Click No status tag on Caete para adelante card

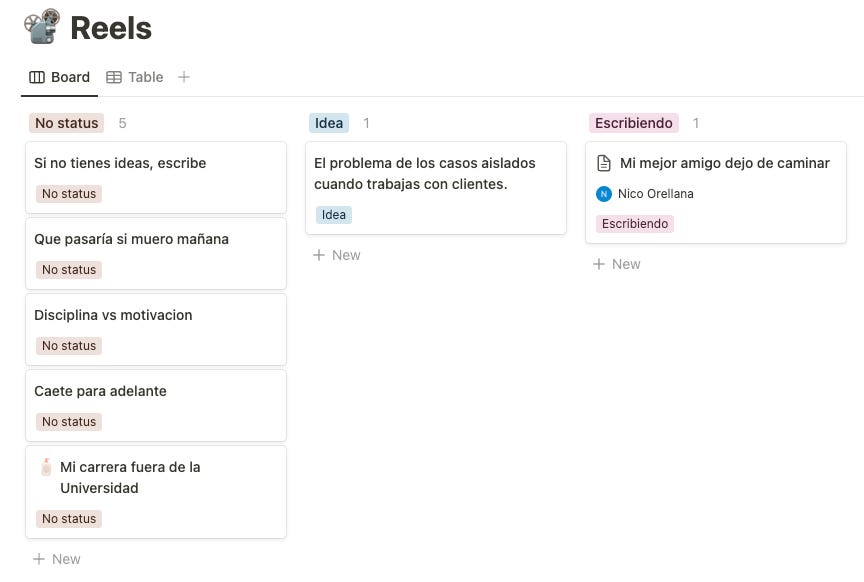pyautogui.click(x=69, y=422)
